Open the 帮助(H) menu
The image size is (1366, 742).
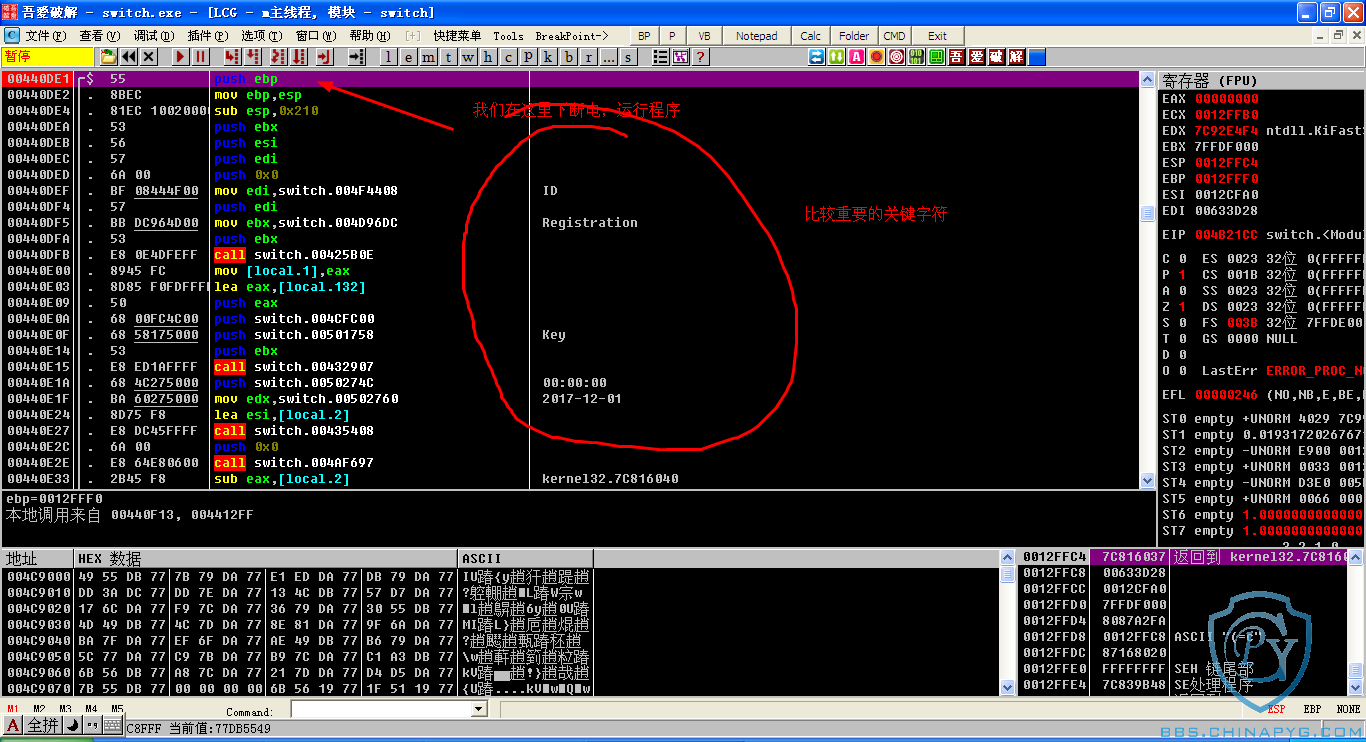click(x=370, y=36)
